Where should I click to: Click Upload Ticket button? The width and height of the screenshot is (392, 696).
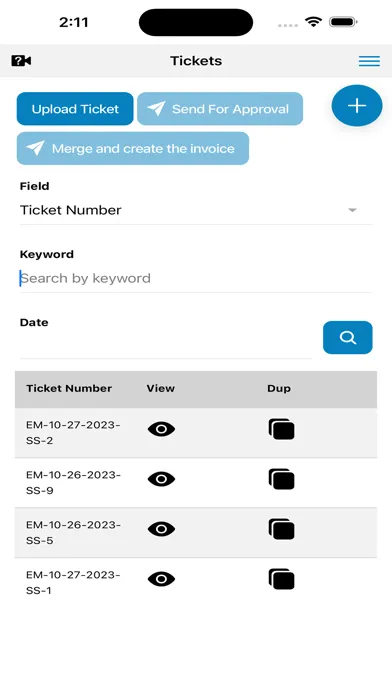click(x=75, y=109)
